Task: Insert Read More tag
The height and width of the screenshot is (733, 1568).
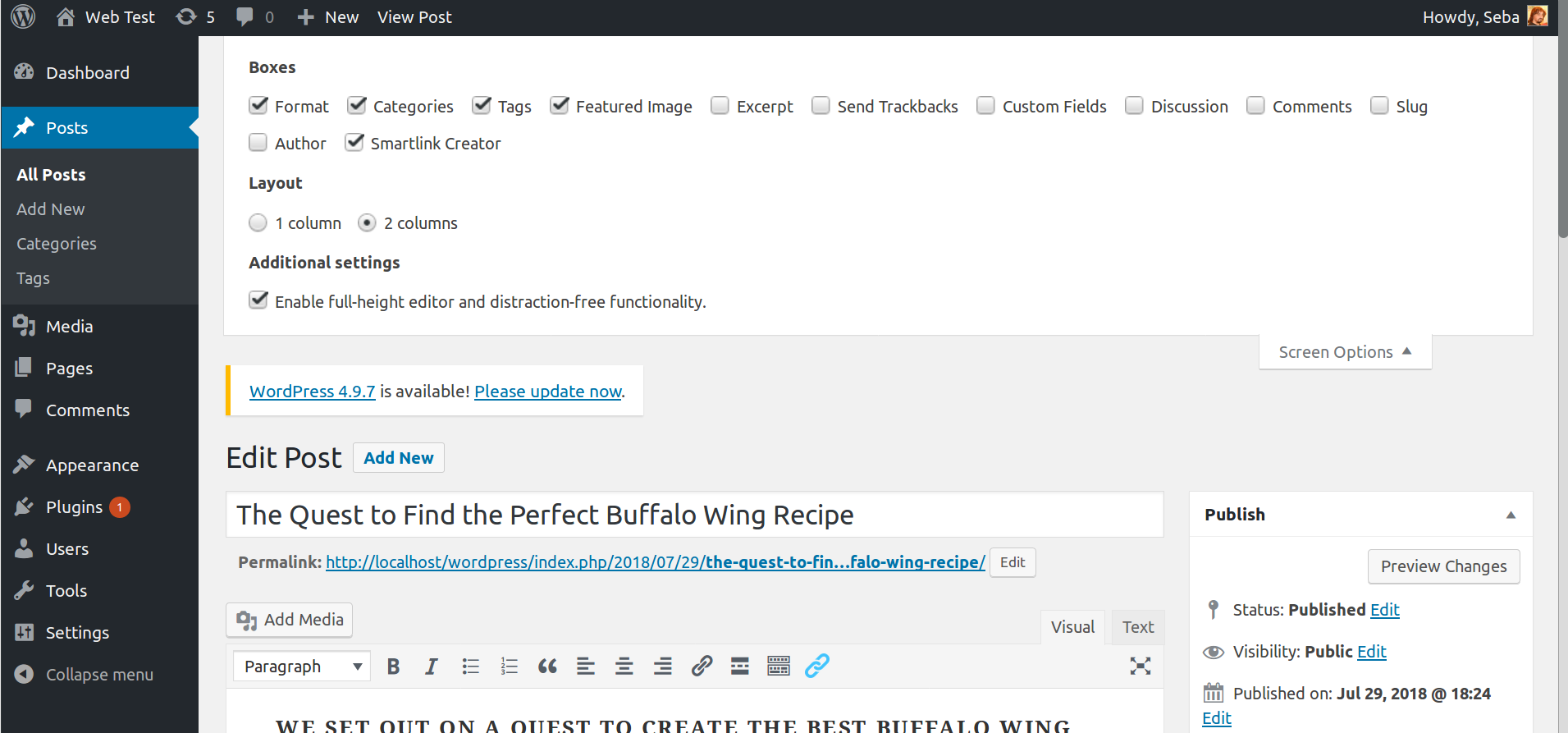Action: click(740, 666)
